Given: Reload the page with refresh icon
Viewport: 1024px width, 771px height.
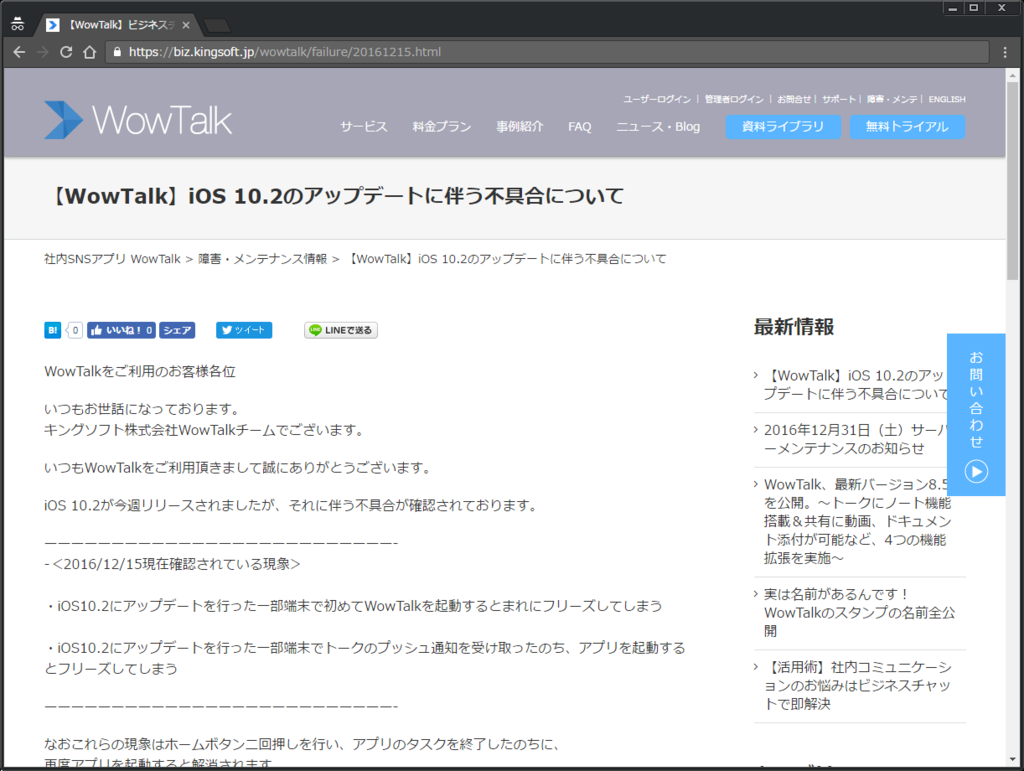Looking at the screenshot, I should point(66,52).
